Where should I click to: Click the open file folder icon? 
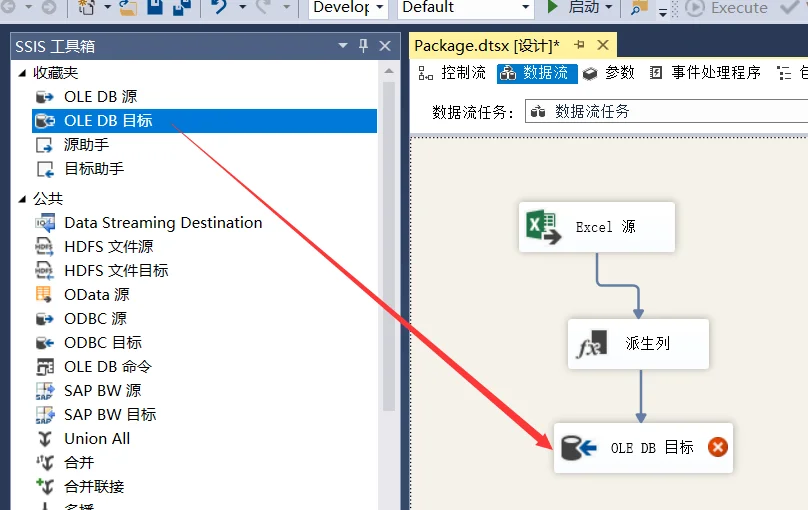tap(128, 7)
